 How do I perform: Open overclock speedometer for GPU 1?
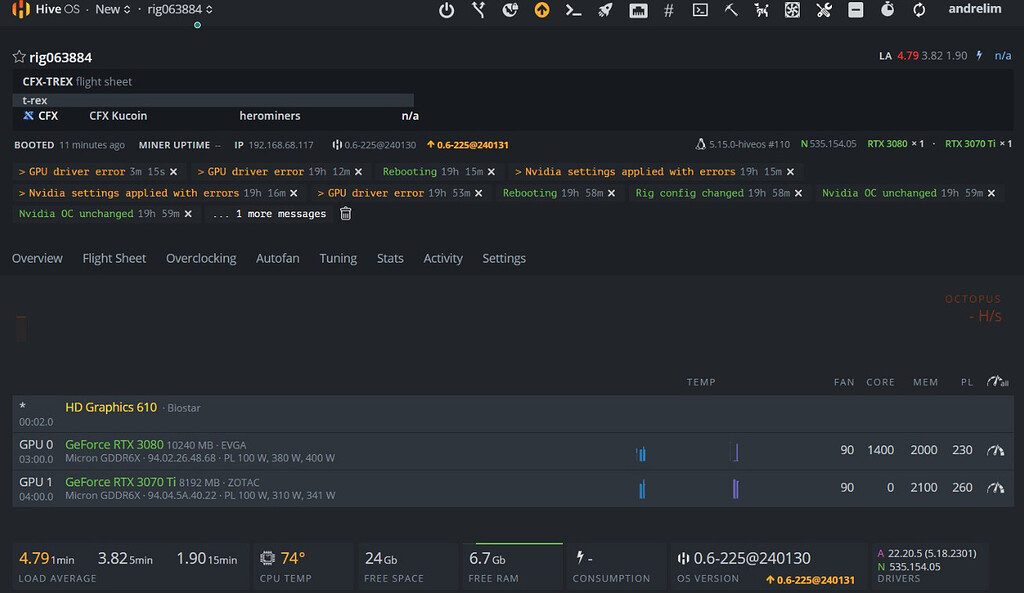[x=995, y=487]
